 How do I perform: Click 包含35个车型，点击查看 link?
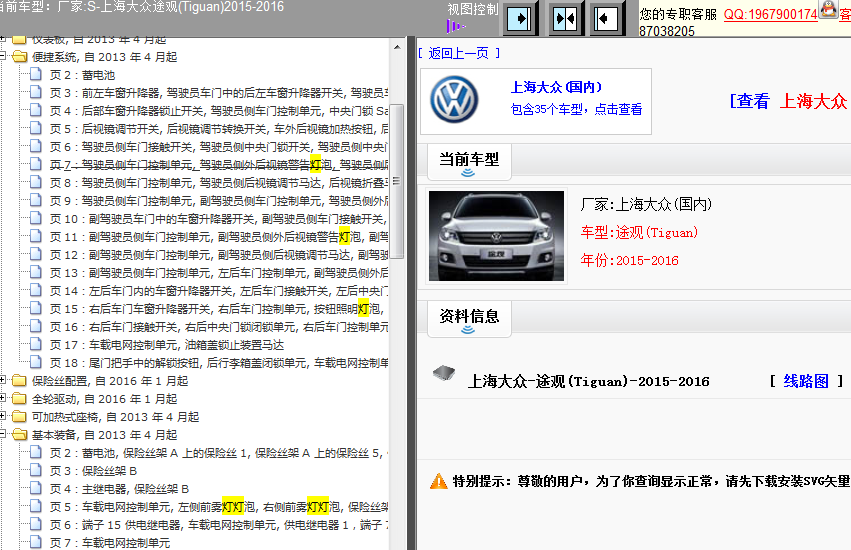[x=576, y=110]
